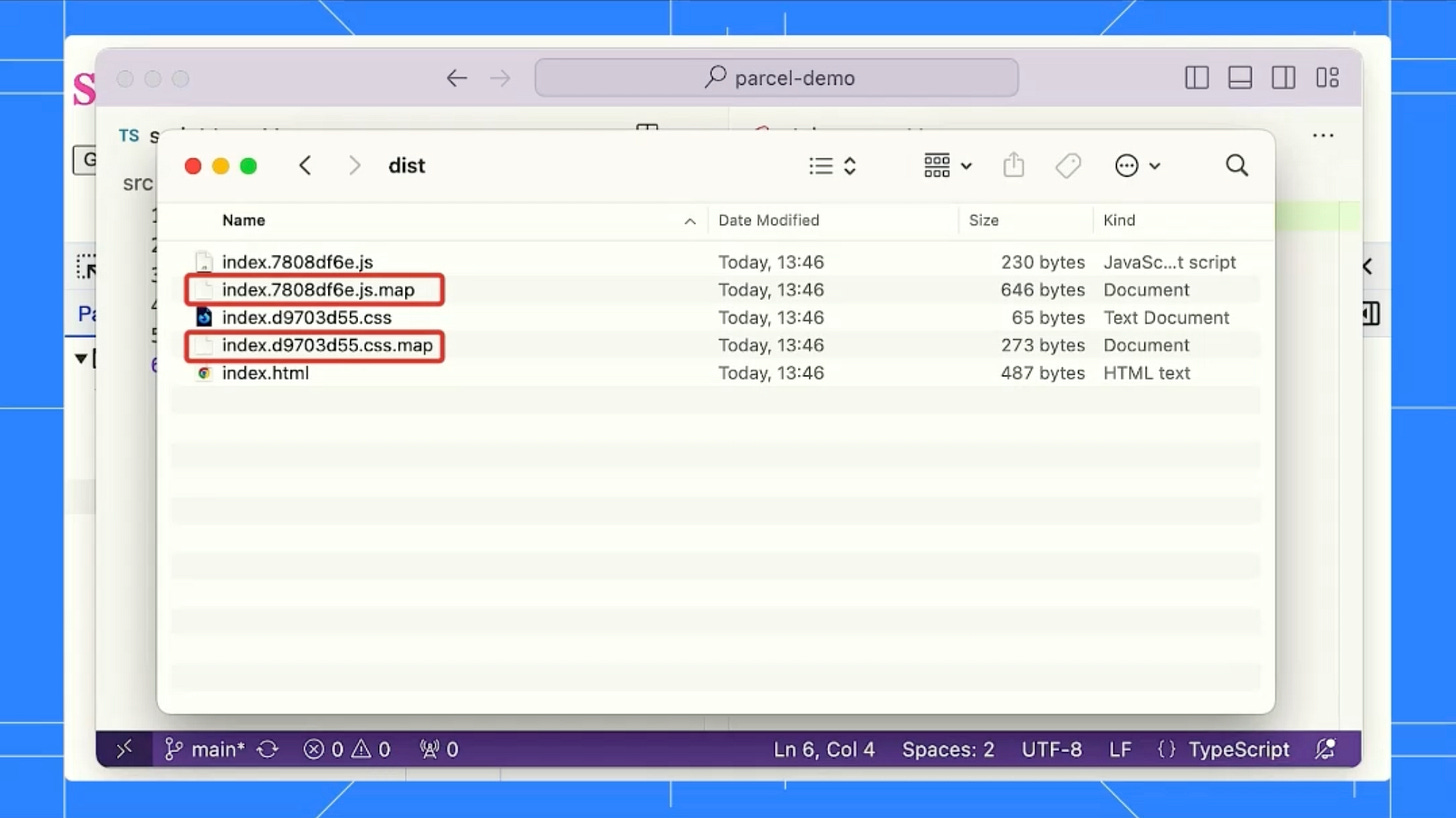Click the 646 bytes size cell
The width and height of the screenshot is (1456, 818).
pyautogui.click(x=1042, y=290)
